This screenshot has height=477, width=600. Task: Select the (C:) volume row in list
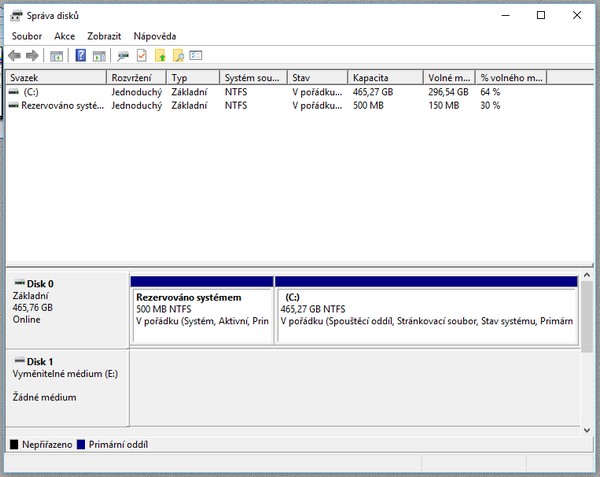tap(32, 91)
